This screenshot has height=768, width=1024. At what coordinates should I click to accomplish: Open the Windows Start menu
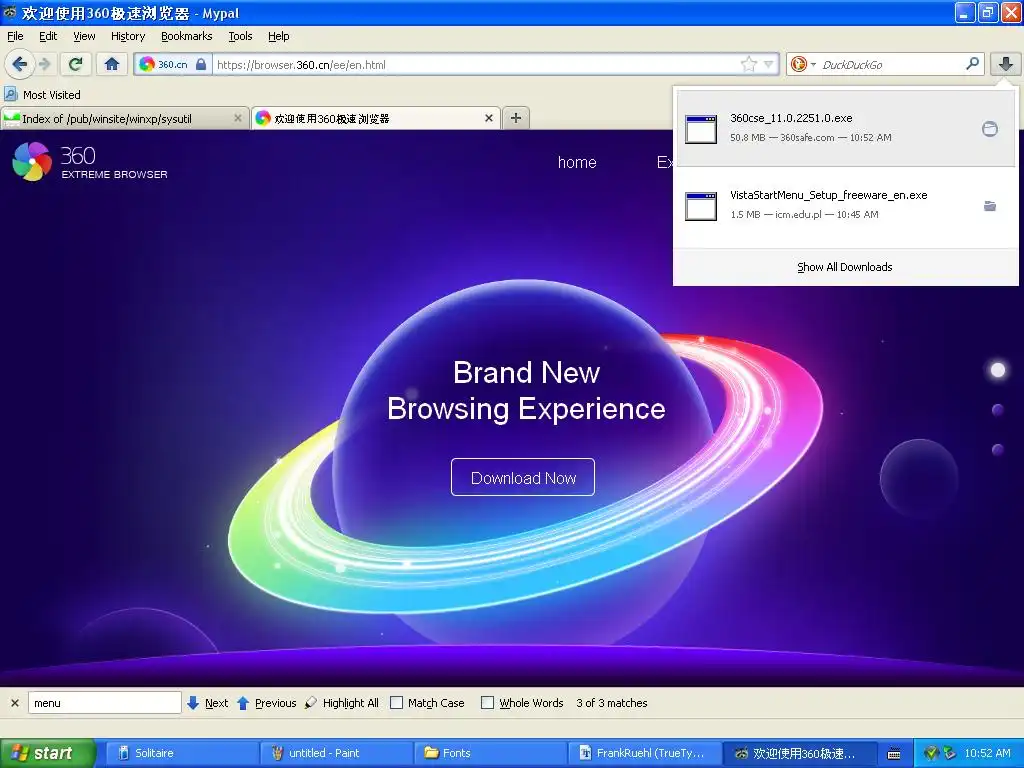(x=48, y=753)
